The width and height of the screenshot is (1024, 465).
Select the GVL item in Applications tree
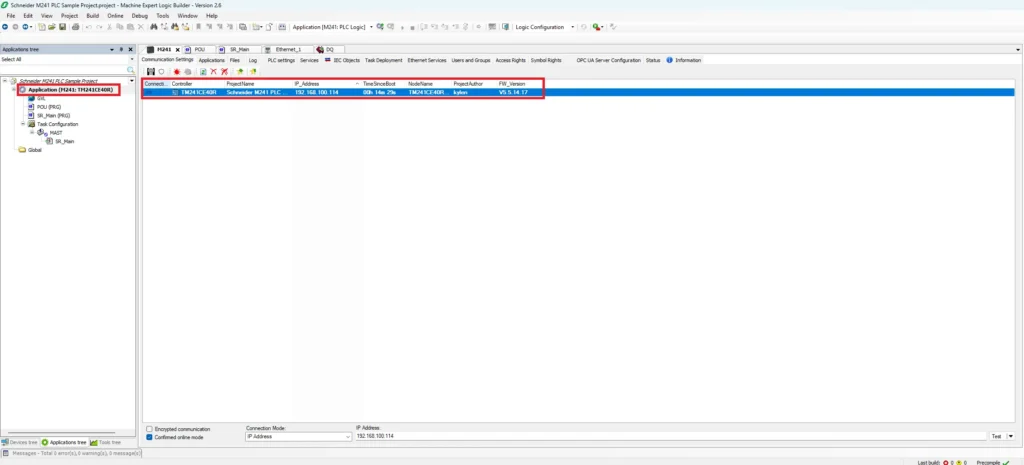click(x=40, y=98)
